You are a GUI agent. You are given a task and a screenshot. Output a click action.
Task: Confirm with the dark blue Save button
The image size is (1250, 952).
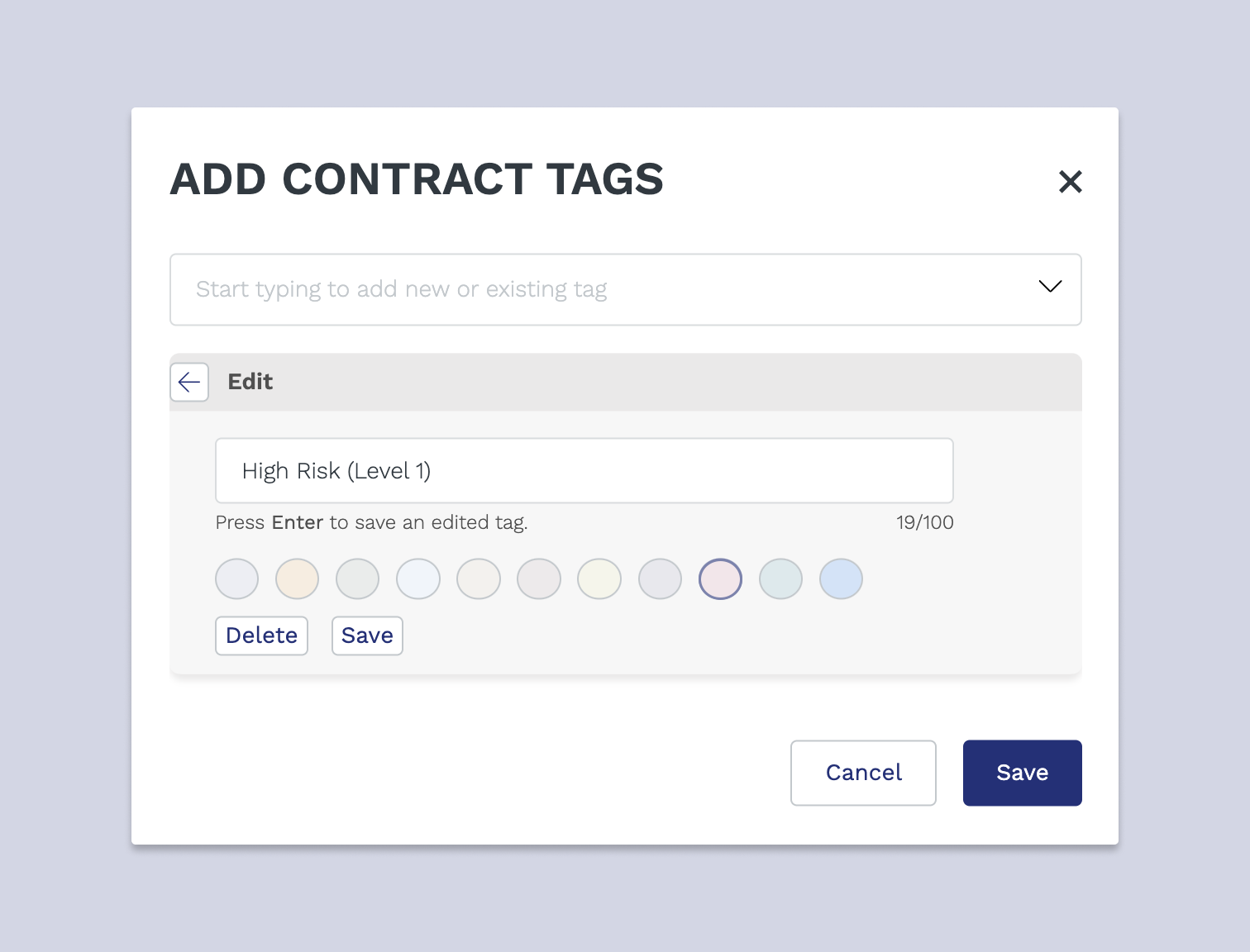click(1022, 773)
